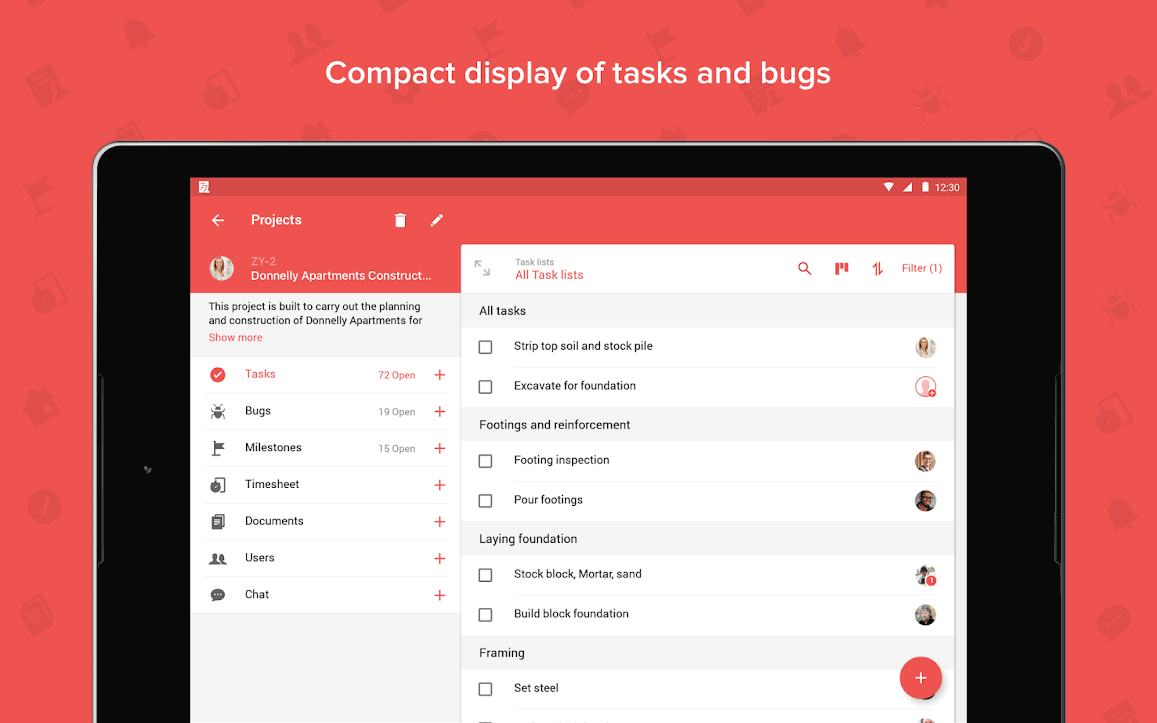This screenshot has width=1157, height=723.
Task: Edit the project with the pencil icon
Action: pyautogui.click(x=437, y=219)
